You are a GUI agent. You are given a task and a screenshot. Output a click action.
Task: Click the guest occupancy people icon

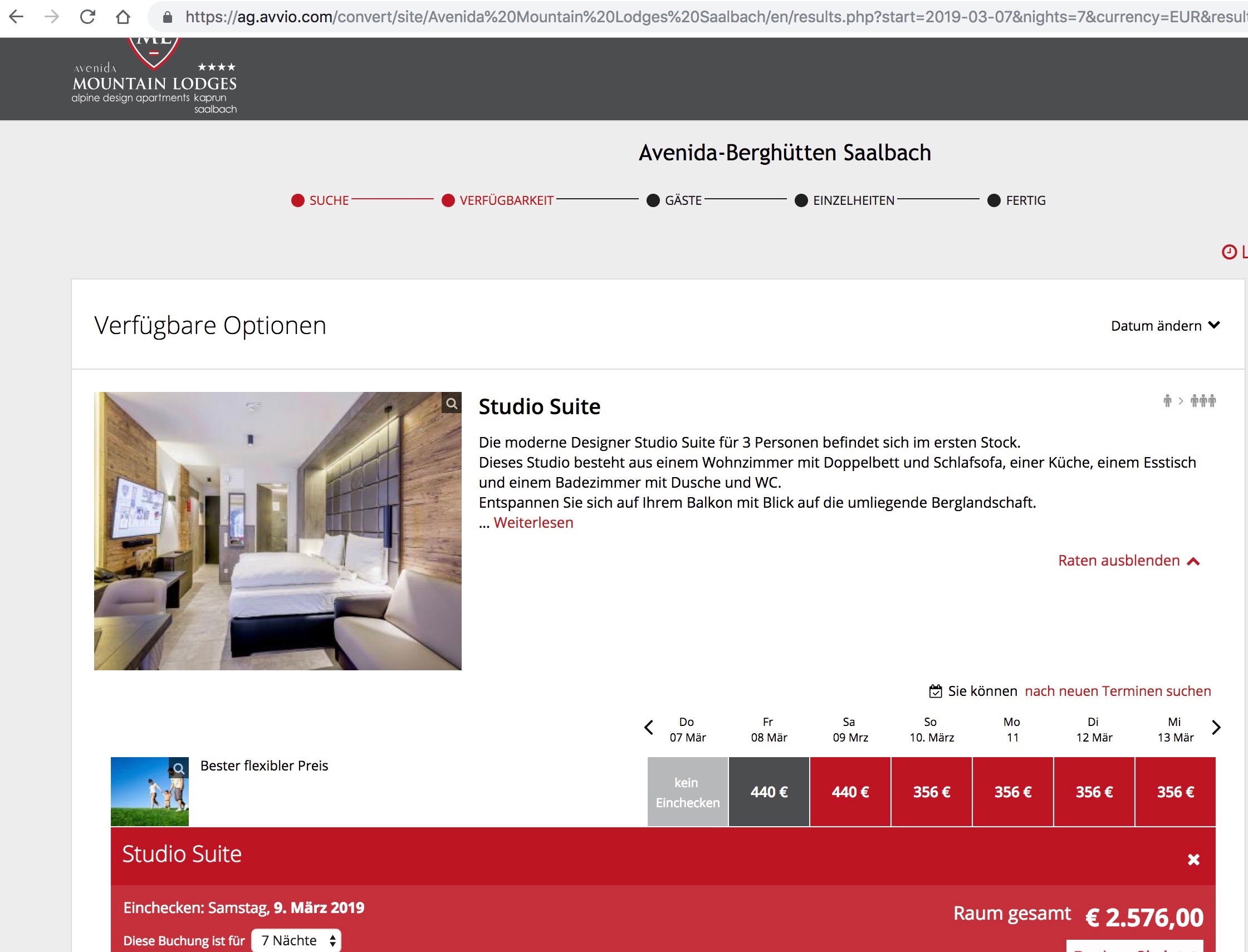click(x=1188, y=401)
